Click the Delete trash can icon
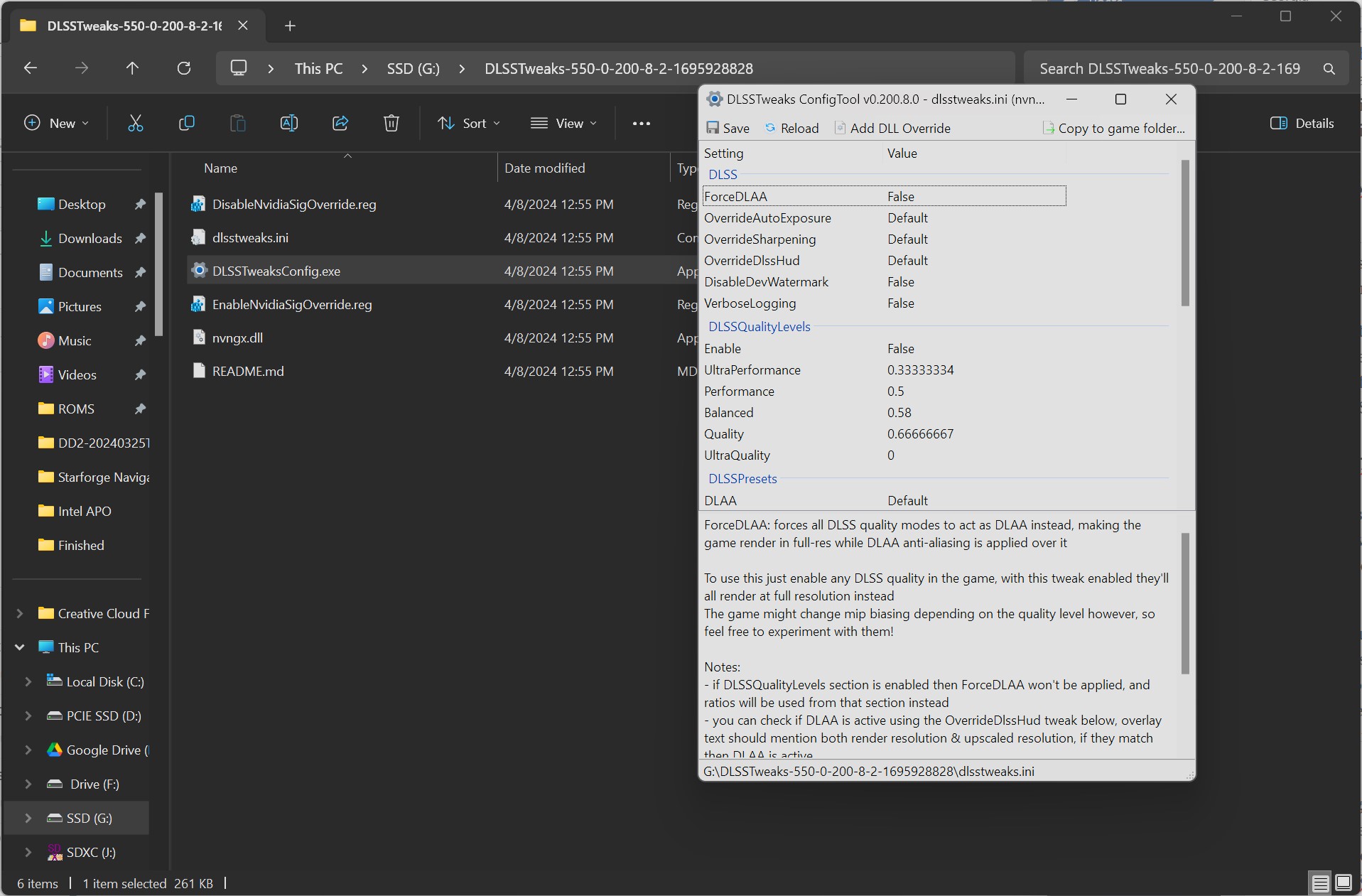 [x=391, y=123]
